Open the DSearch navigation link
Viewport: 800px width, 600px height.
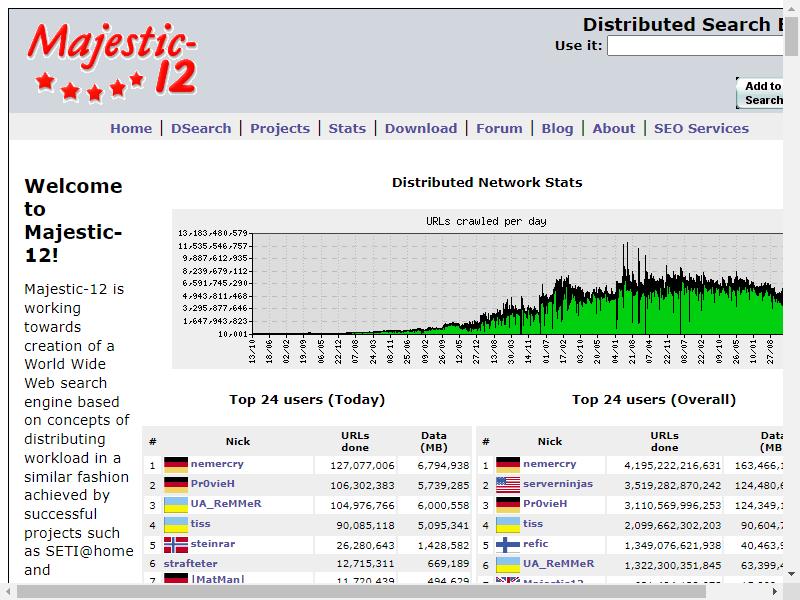(201, 129)
